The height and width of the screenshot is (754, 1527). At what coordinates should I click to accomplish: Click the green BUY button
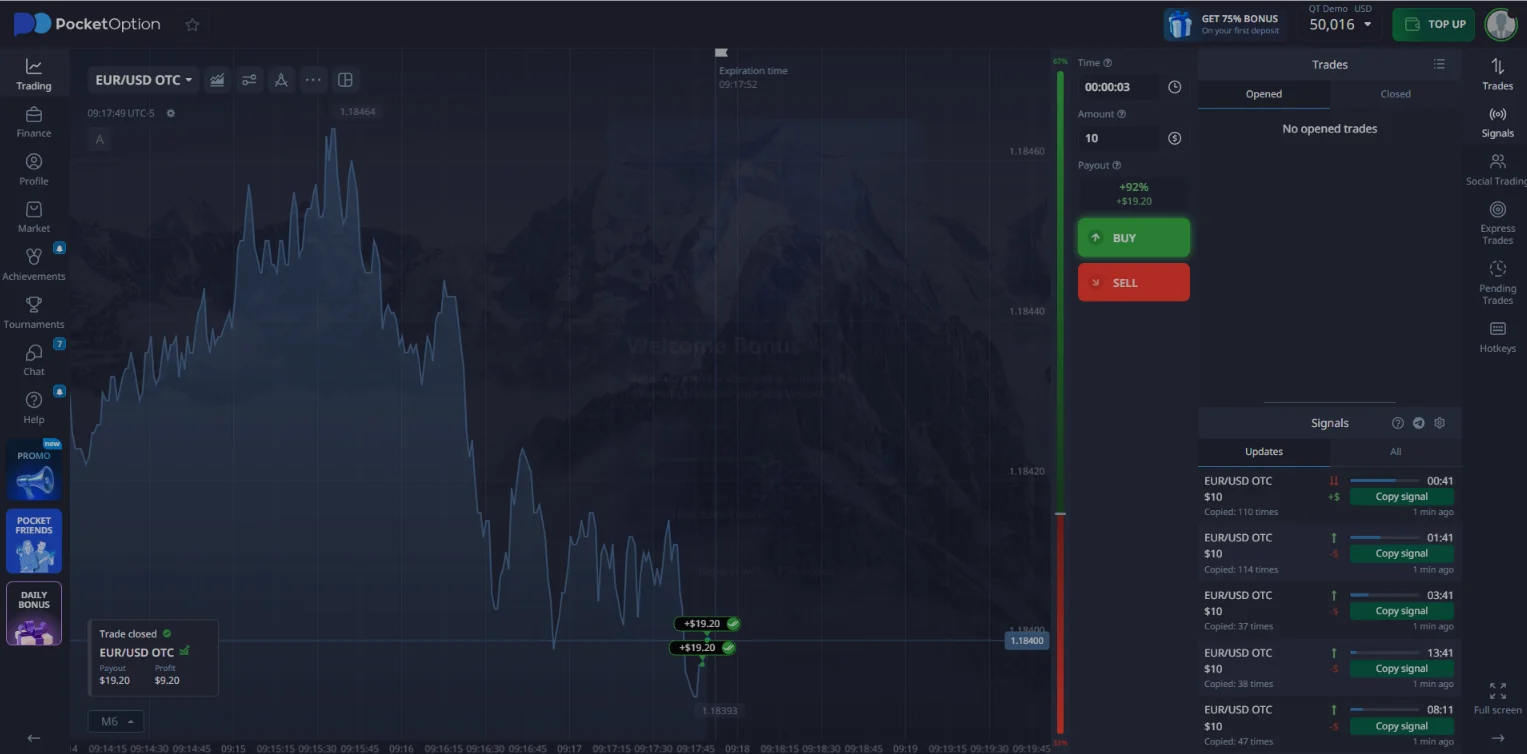pos(1134,238)
